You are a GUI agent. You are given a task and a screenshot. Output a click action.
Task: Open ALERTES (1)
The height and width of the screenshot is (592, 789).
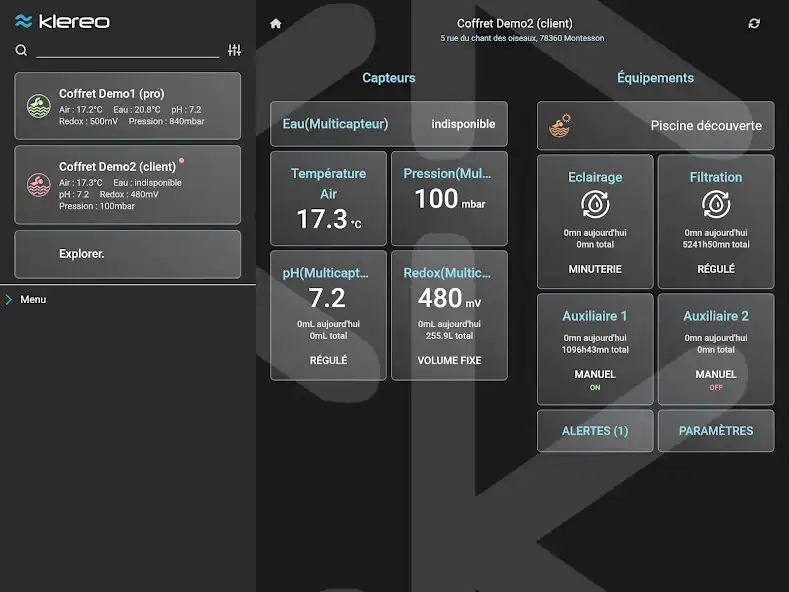pos(595,431)
